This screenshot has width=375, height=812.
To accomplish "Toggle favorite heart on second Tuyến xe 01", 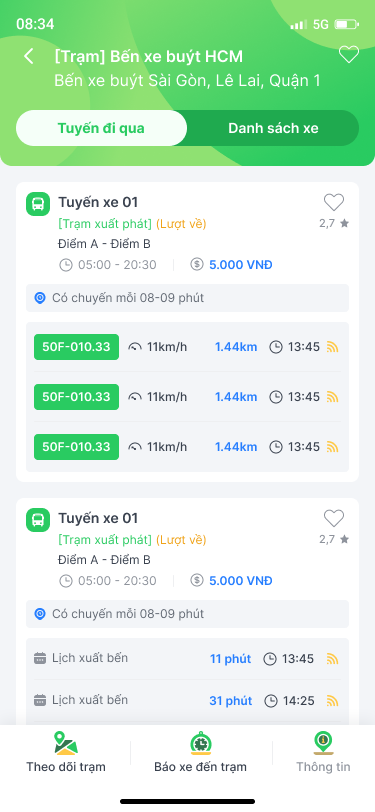I will (x=334, y=518).
